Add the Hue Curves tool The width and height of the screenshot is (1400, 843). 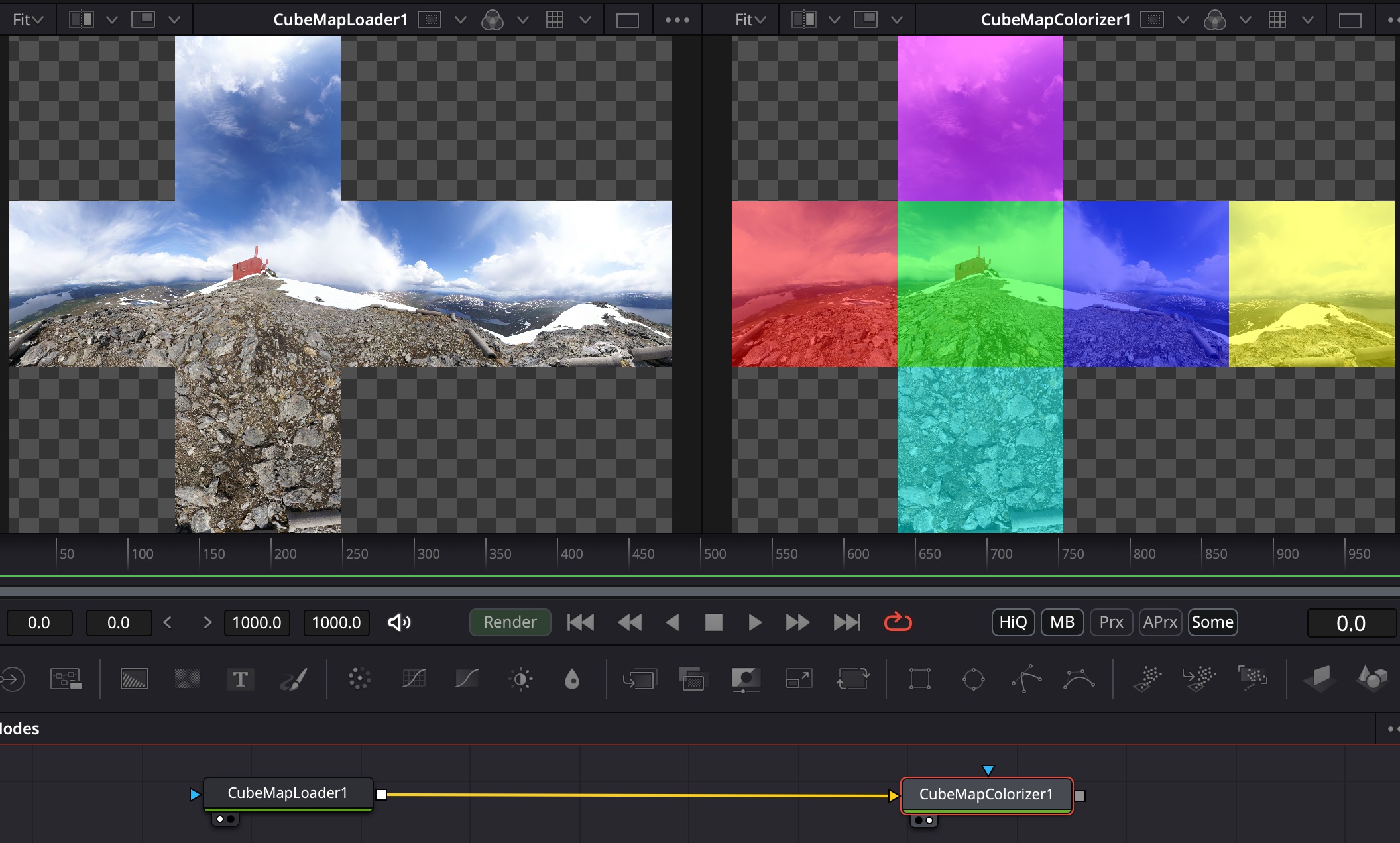pos(467,679)
